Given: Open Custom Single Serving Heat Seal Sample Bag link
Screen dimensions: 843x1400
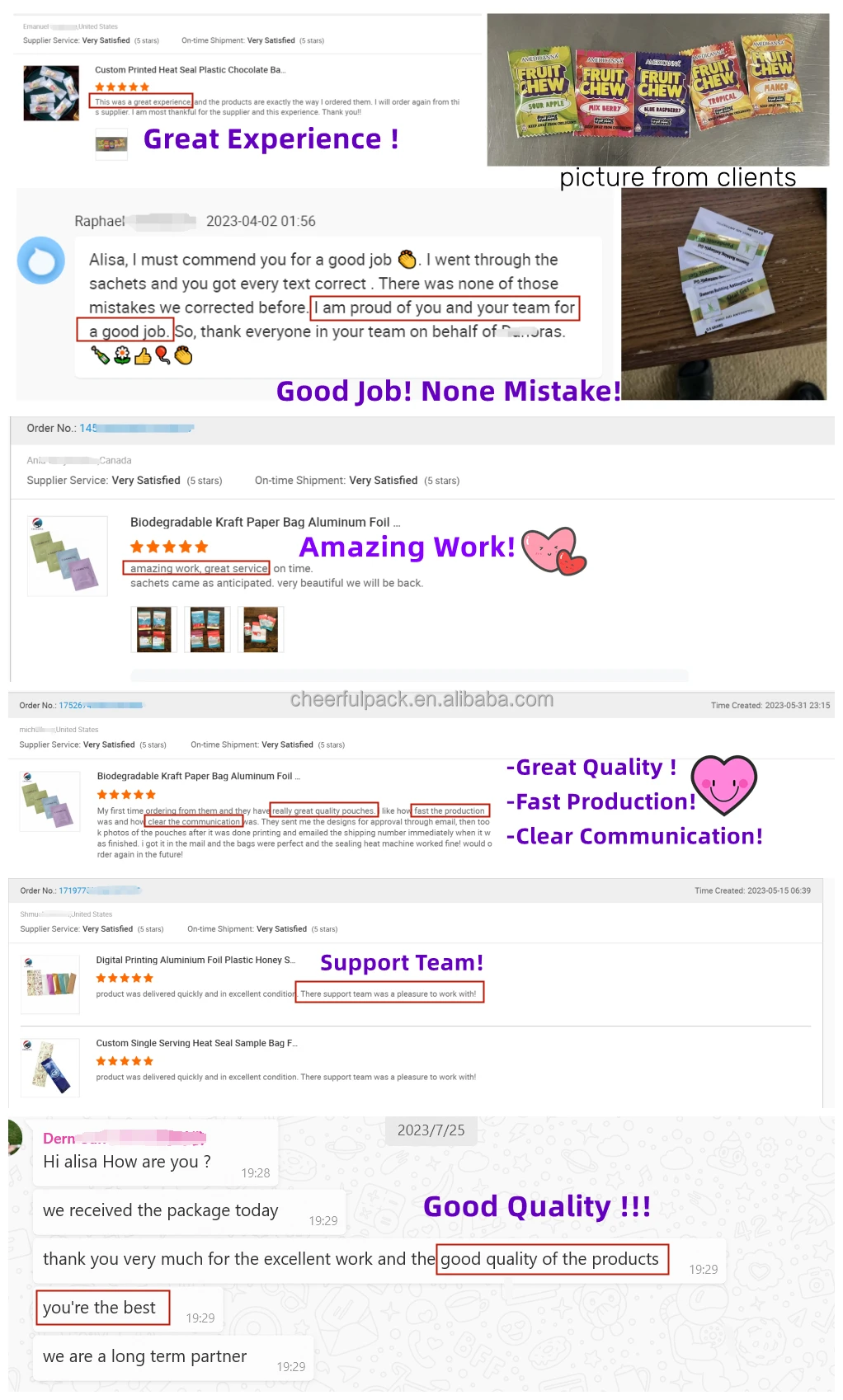Looking at the screenshot, I should click(196, 1043).
